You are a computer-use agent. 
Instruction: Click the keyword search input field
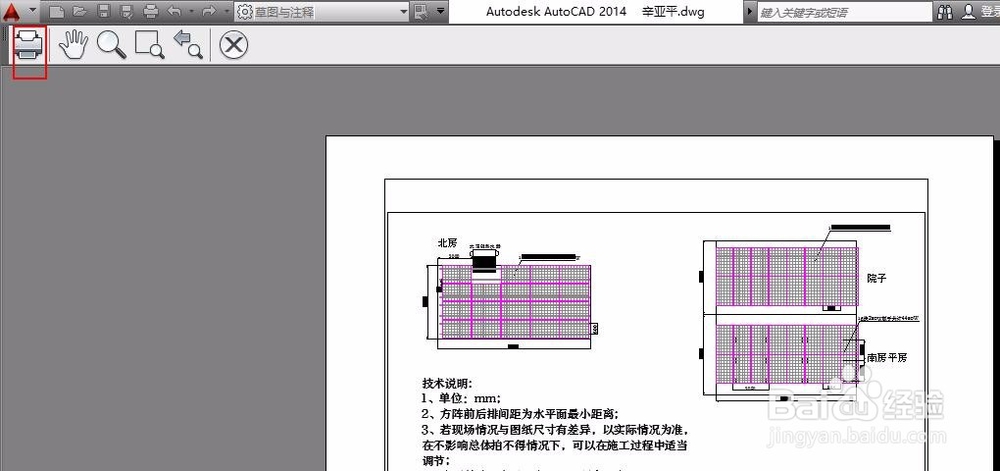click(844, 12)
